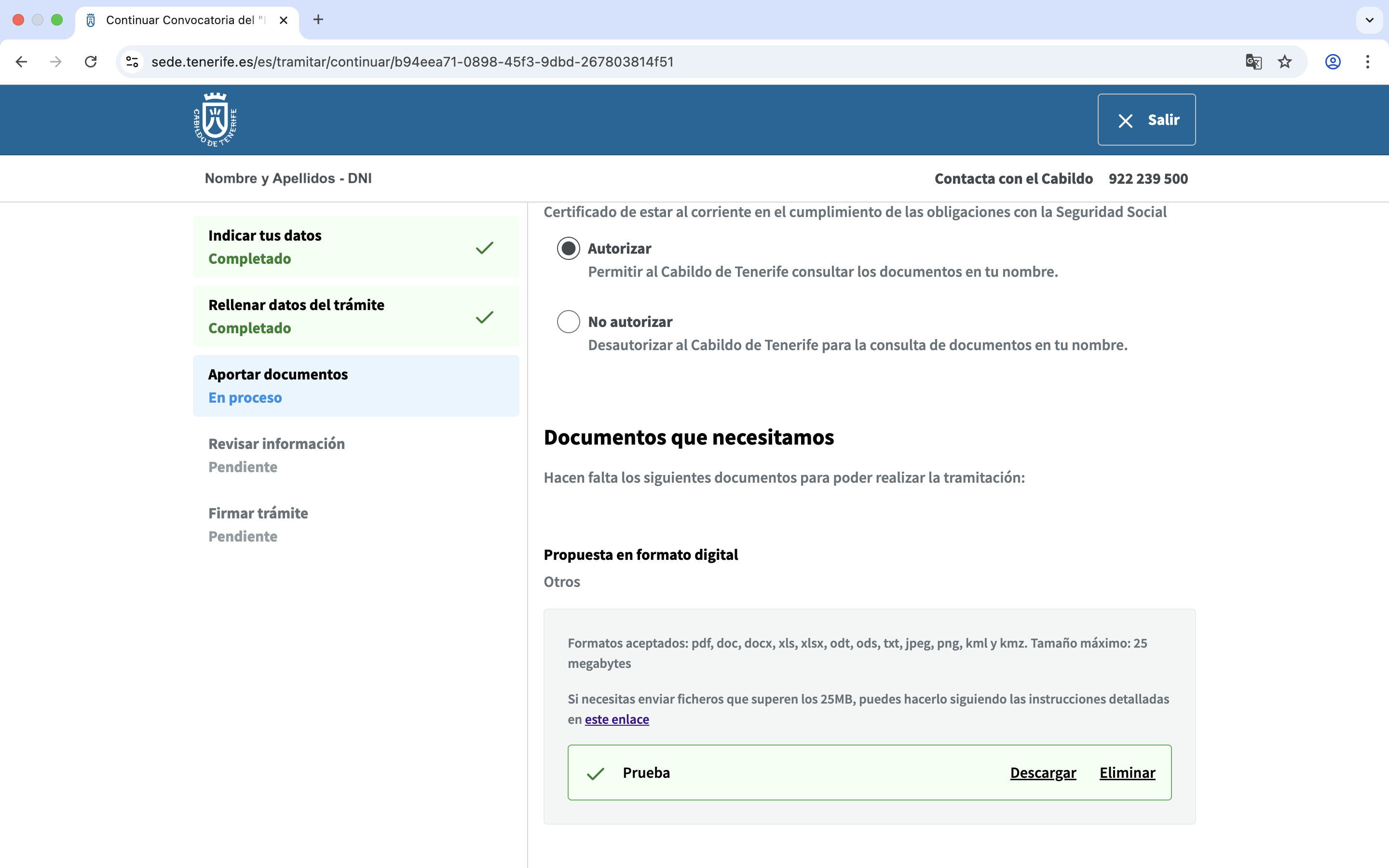Go back to previous page
The width and height of the screenshot is (1389, 868).
(x=22, y=62)
